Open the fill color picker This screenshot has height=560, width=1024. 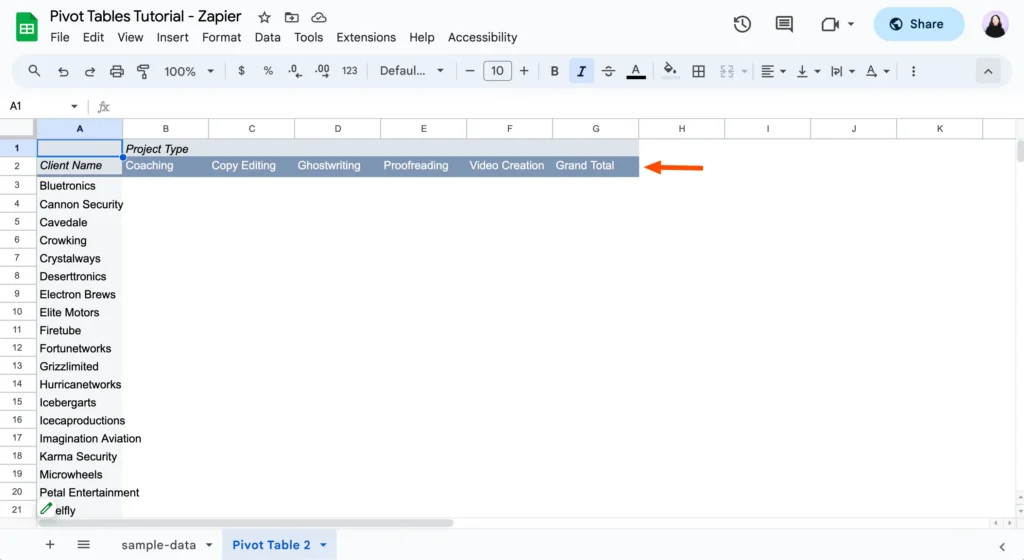click(669, 70)
